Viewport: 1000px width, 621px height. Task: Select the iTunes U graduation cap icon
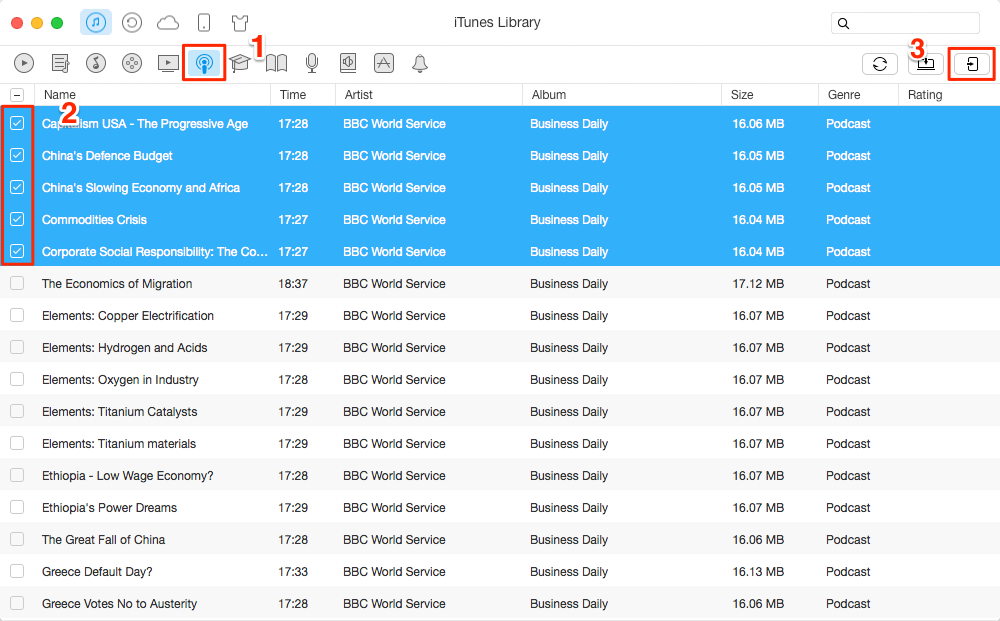point(240,63)
